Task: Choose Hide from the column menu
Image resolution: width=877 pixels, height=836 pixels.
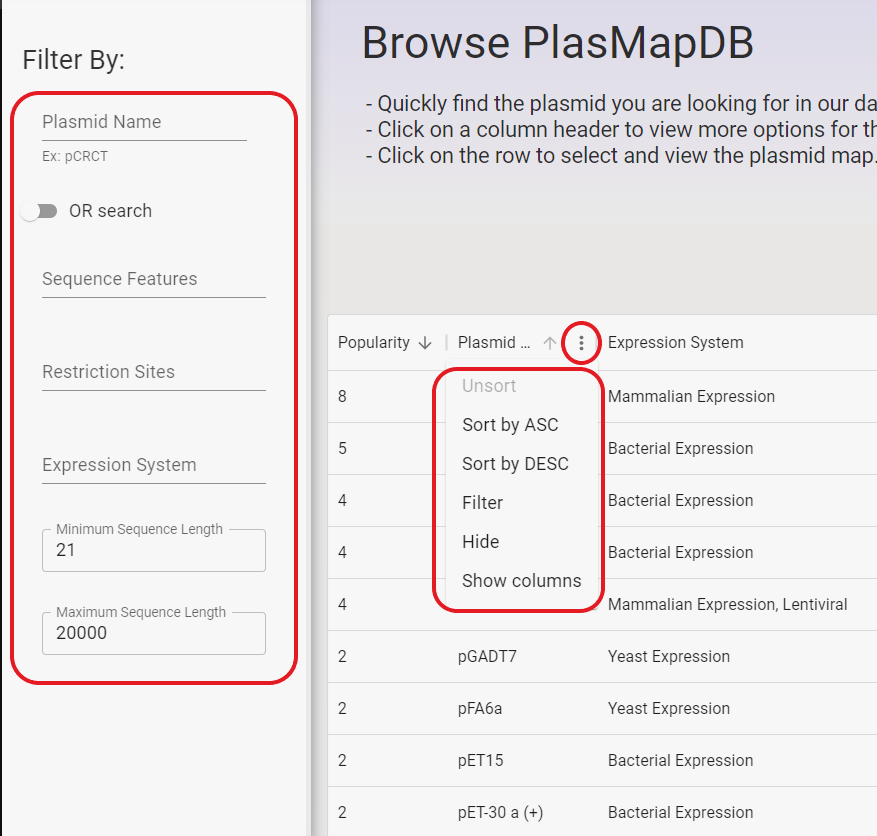Action: pyautogui.click(x=480, y=542)
